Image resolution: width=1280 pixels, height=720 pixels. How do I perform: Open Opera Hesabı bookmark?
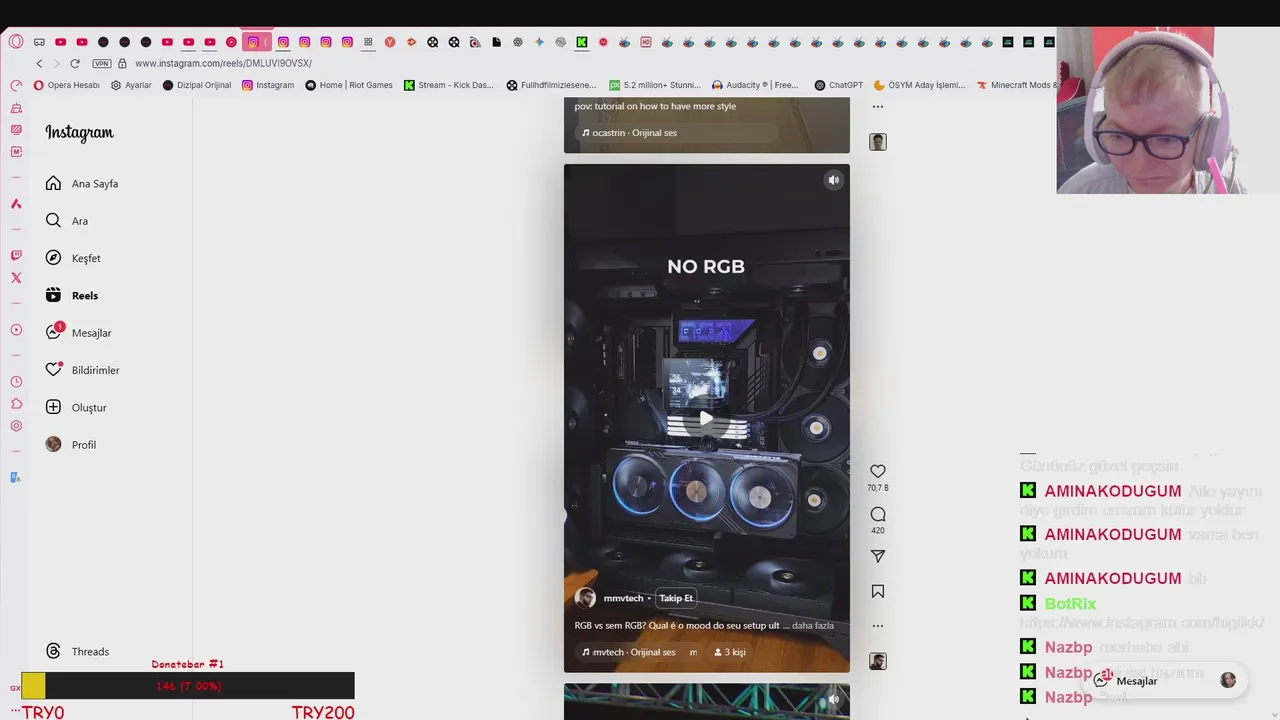pos(67,85)
